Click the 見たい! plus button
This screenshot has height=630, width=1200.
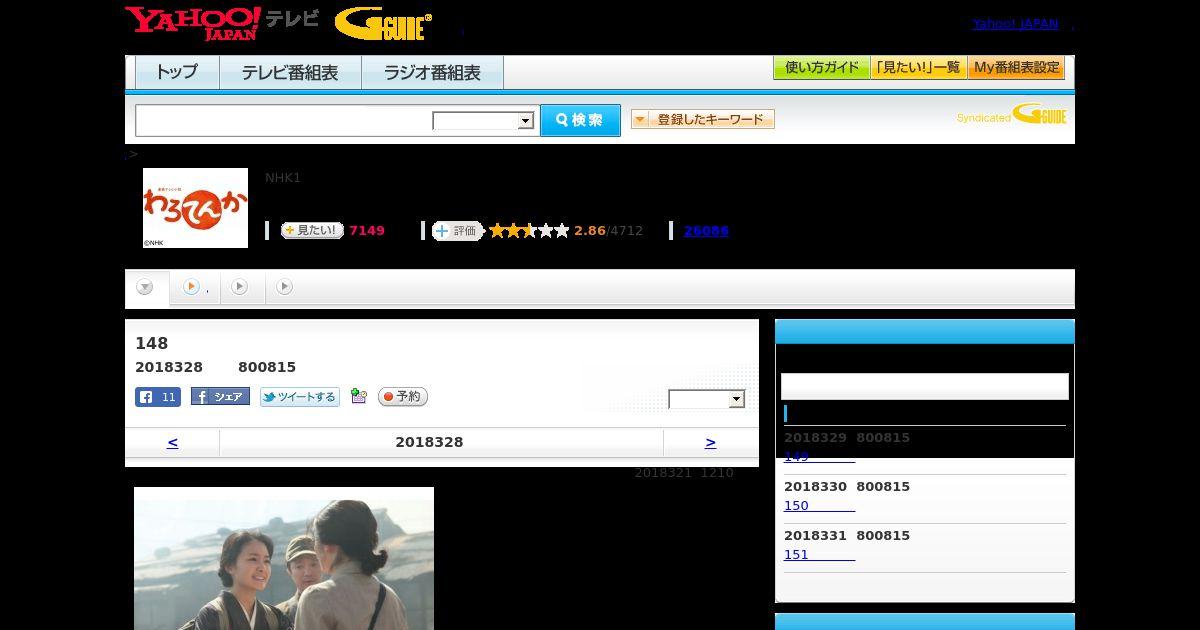click(312, 230)
